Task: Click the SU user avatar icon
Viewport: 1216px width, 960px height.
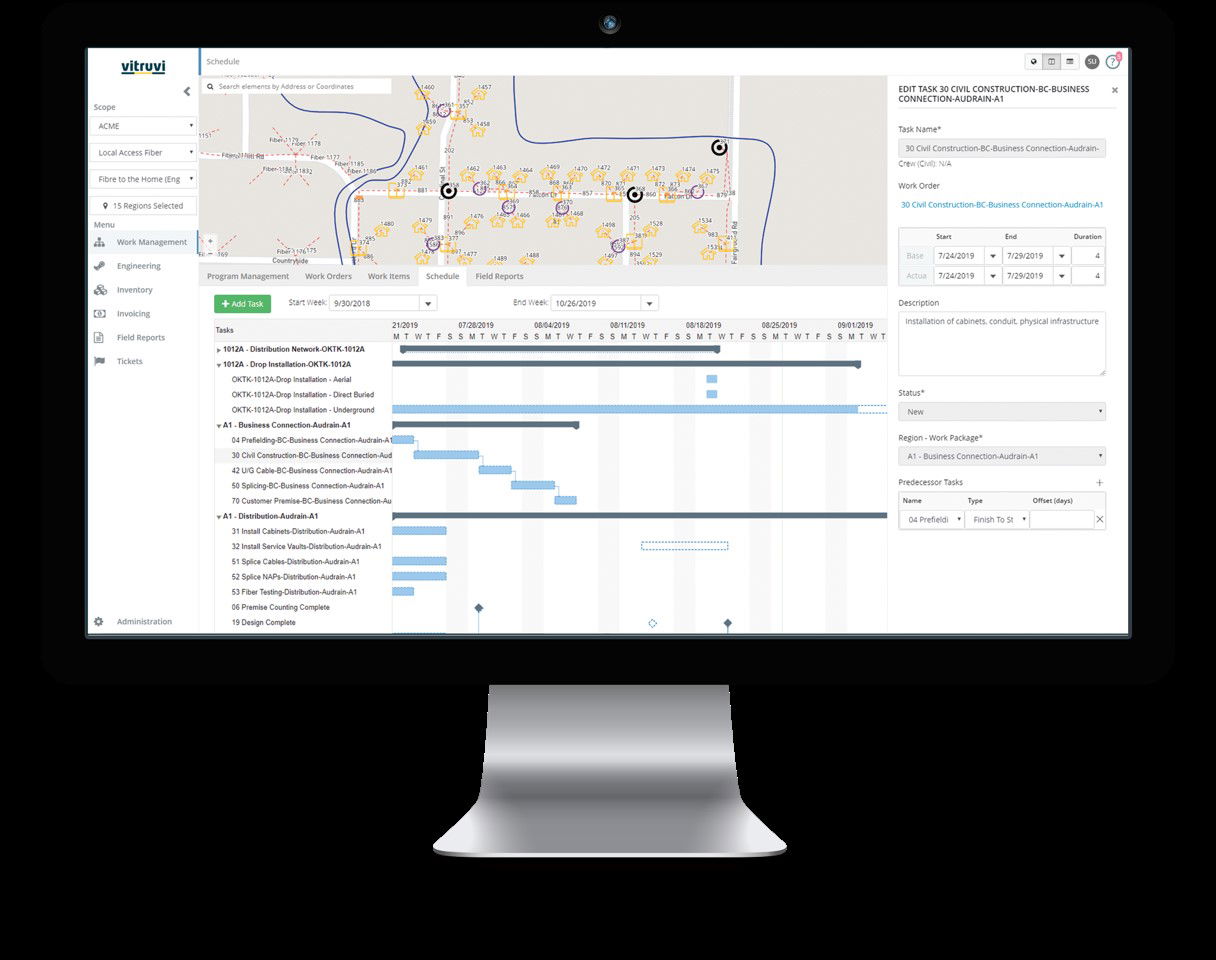Action: point(1092,61)
